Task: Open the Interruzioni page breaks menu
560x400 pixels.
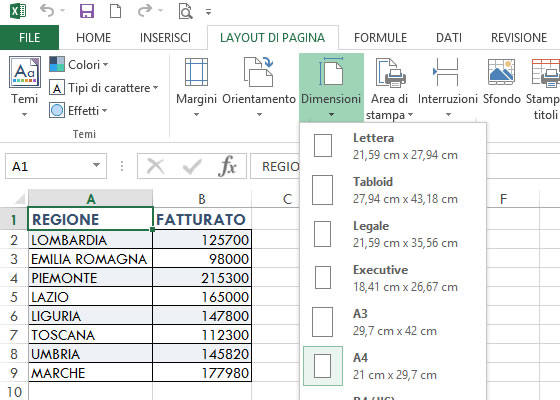Action: click(448, 87)
